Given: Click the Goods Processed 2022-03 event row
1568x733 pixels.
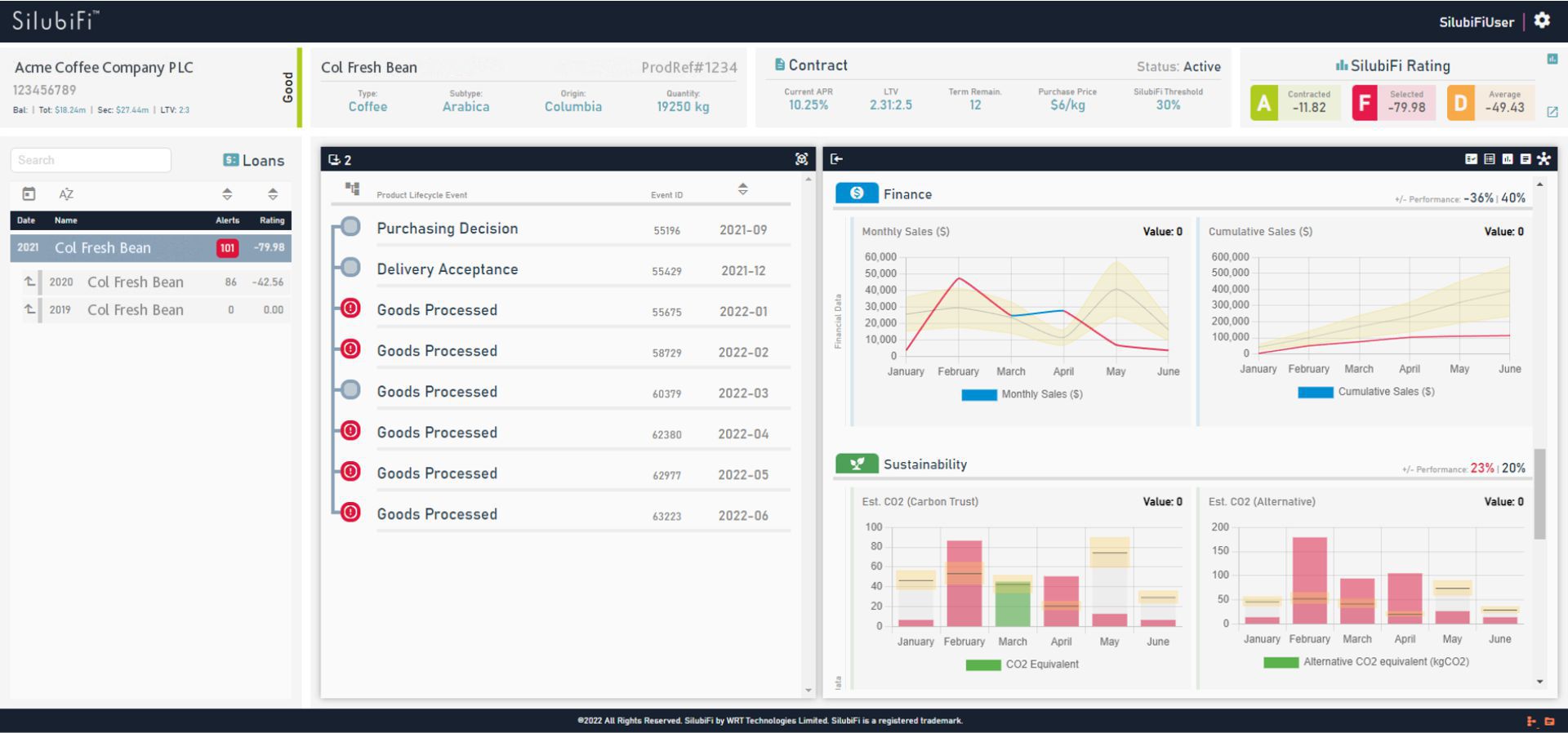Looking at the screenshot, I should (x=583, y=392).
